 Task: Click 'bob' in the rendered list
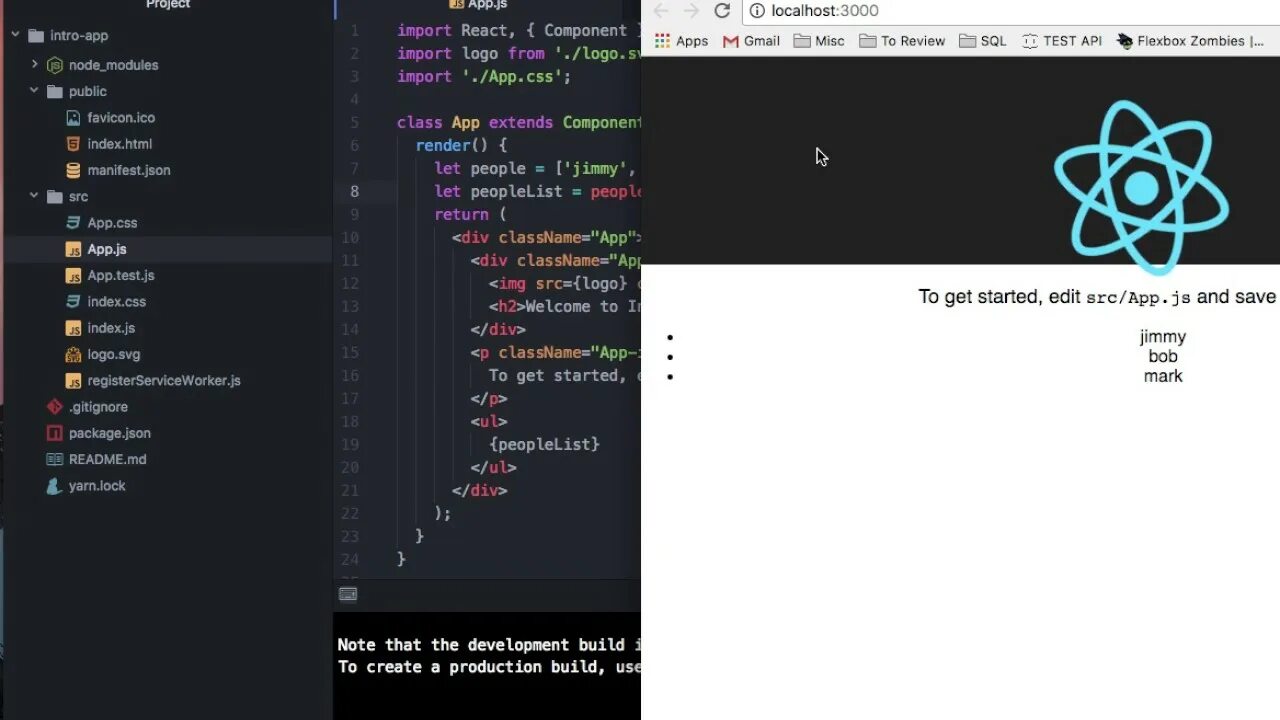coord(1163,356)
